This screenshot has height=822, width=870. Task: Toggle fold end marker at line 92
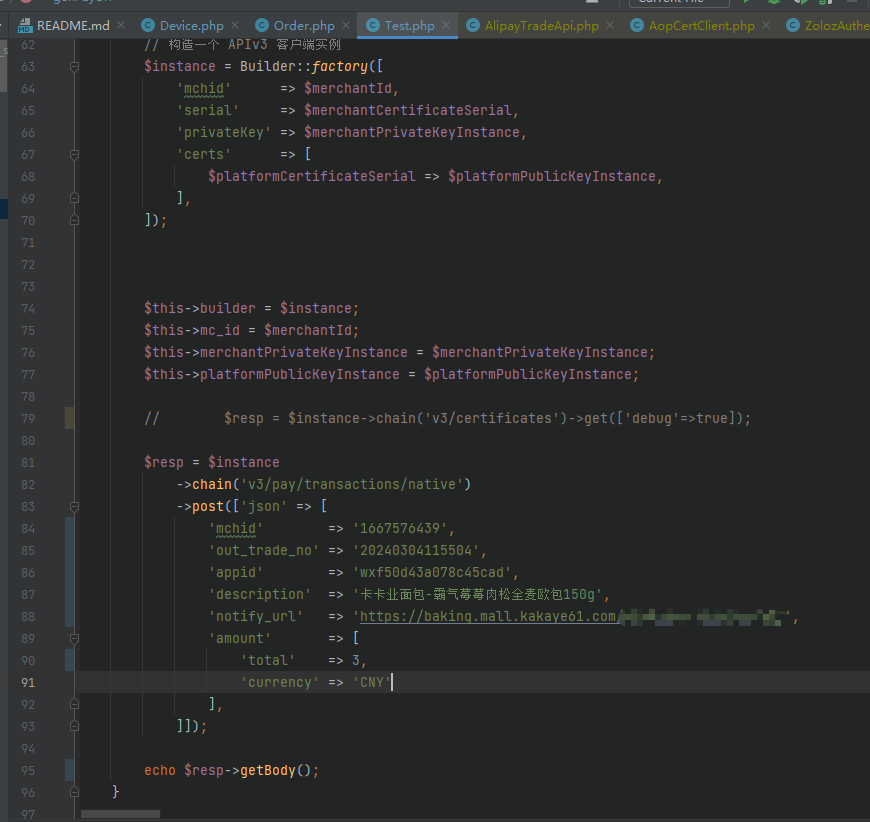click(74, 704)
